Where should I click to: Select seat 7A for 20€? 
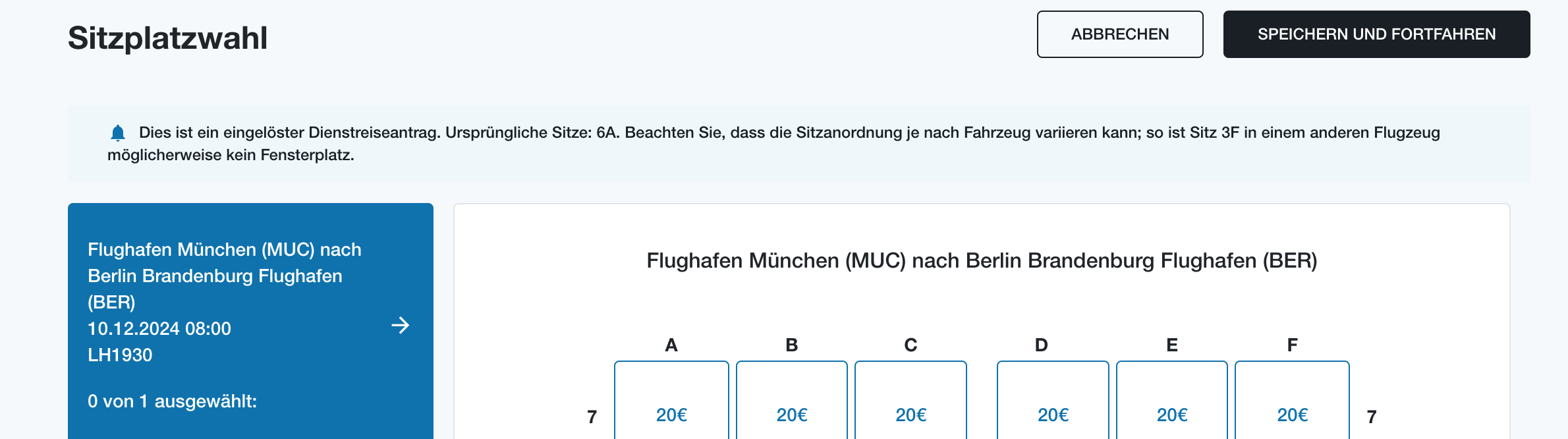[671, 400]
